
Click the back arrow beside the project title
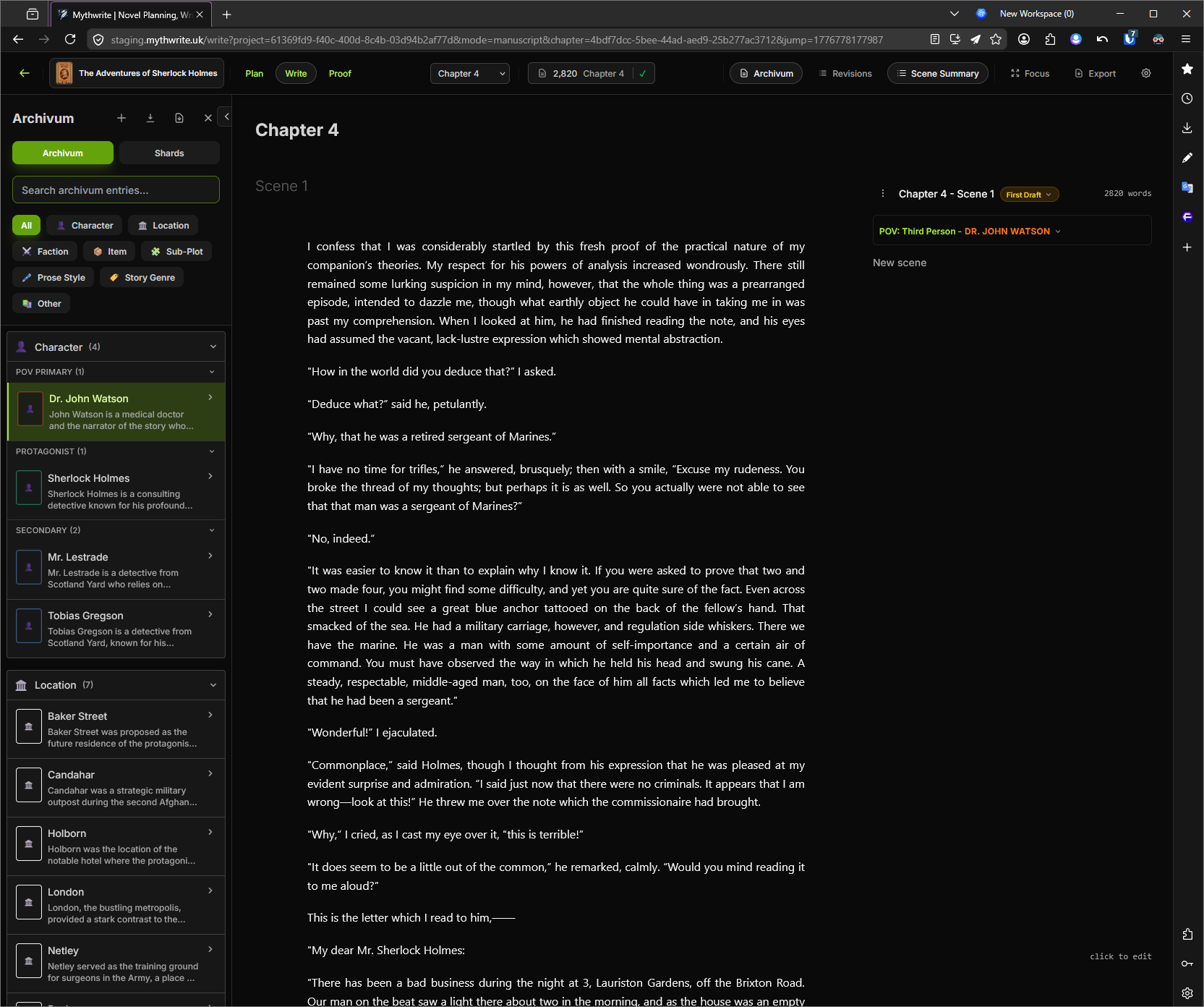pos(25,73)
